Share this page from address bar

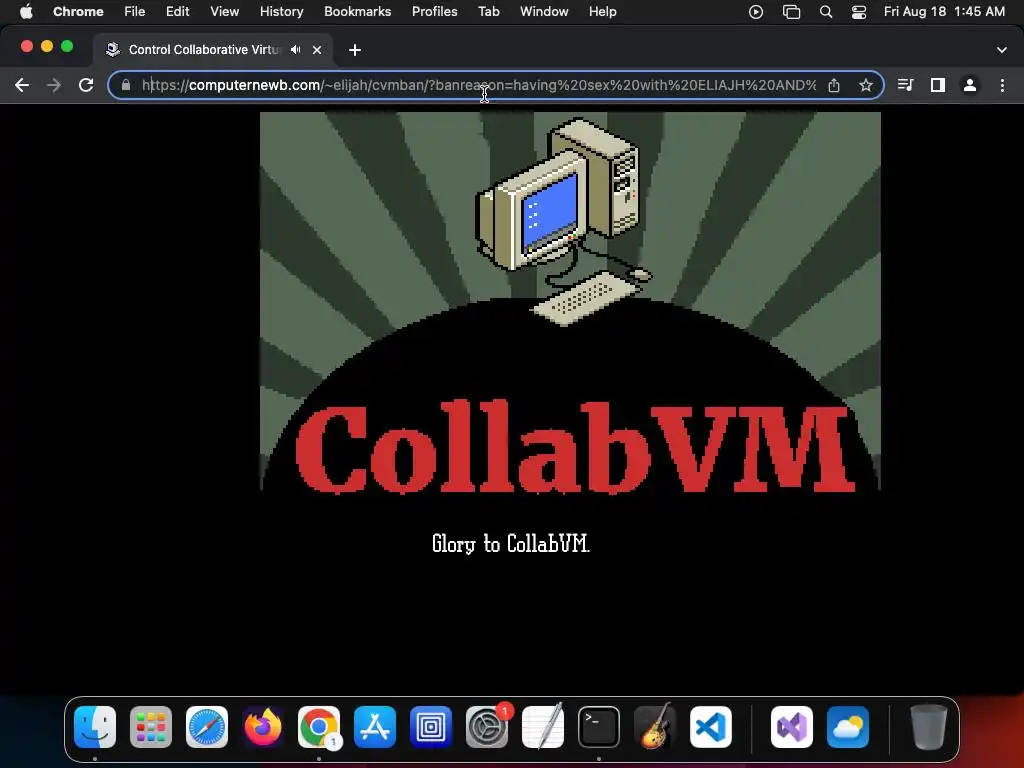coord(834,85)
